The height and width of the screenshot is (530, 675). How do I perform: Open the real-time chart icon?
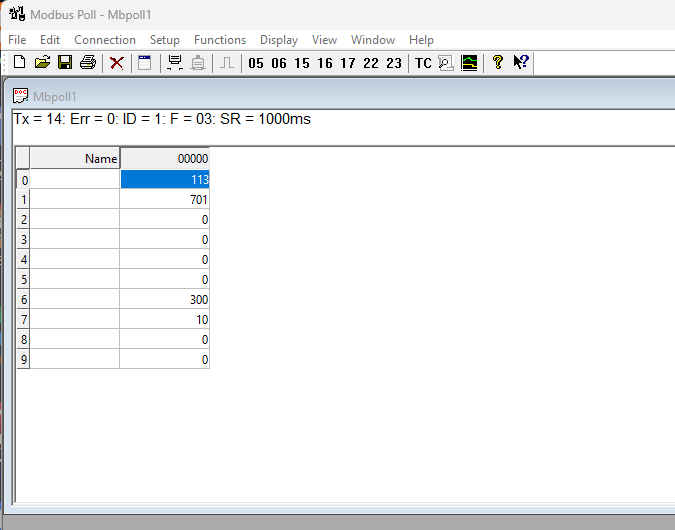(469, 63)
